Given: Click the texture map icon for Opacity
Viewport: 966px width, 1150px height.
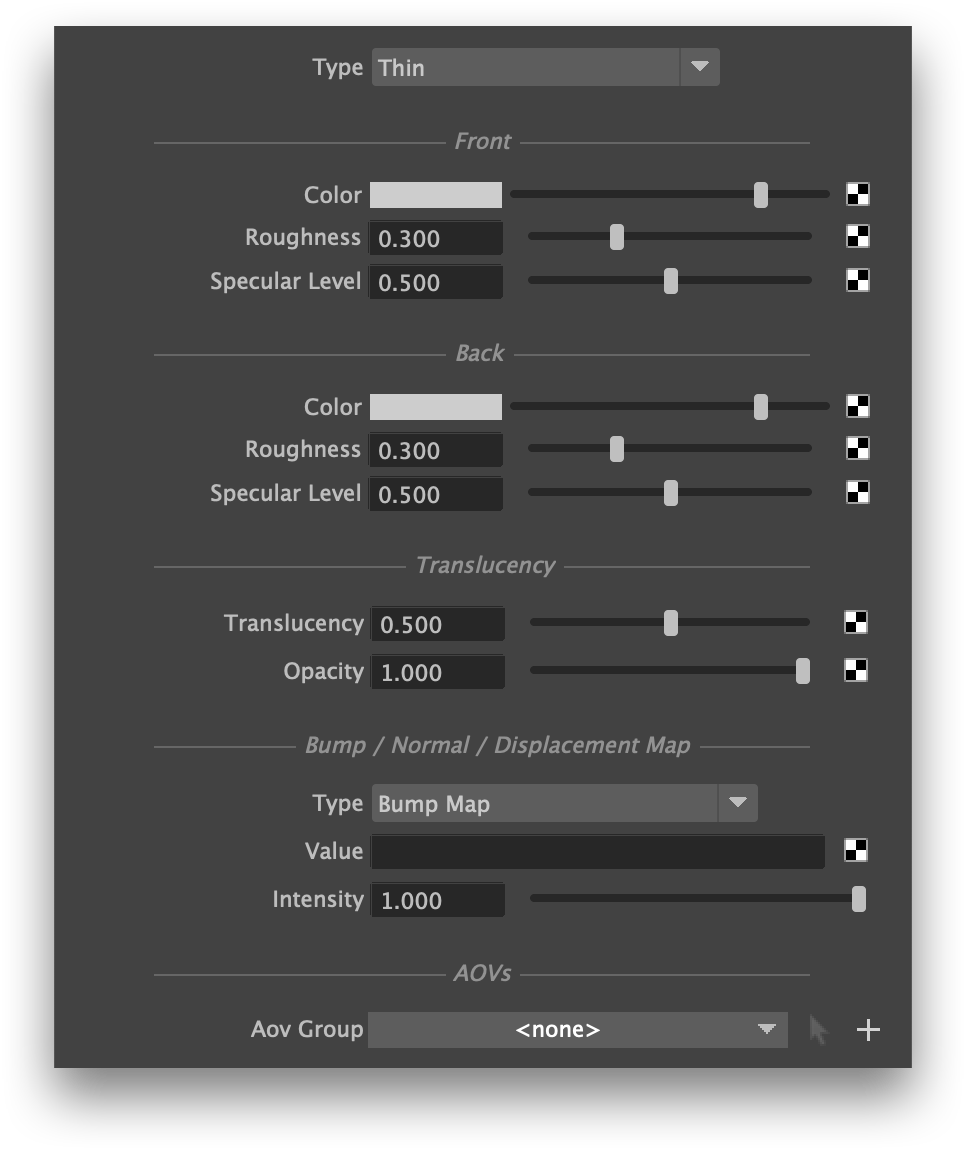Looking at the screenshot, I should point(855,670).
